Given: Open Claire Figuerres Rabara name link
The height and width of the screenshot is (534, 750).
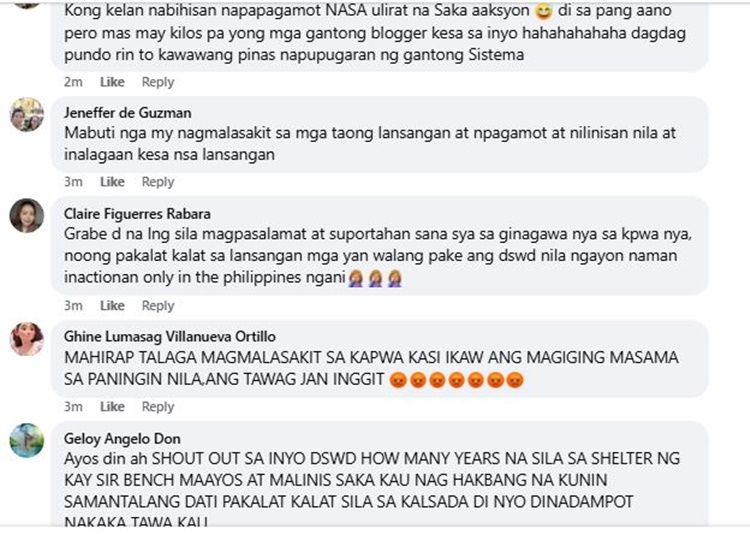Looking at the screenshot, I should point(137,213).
